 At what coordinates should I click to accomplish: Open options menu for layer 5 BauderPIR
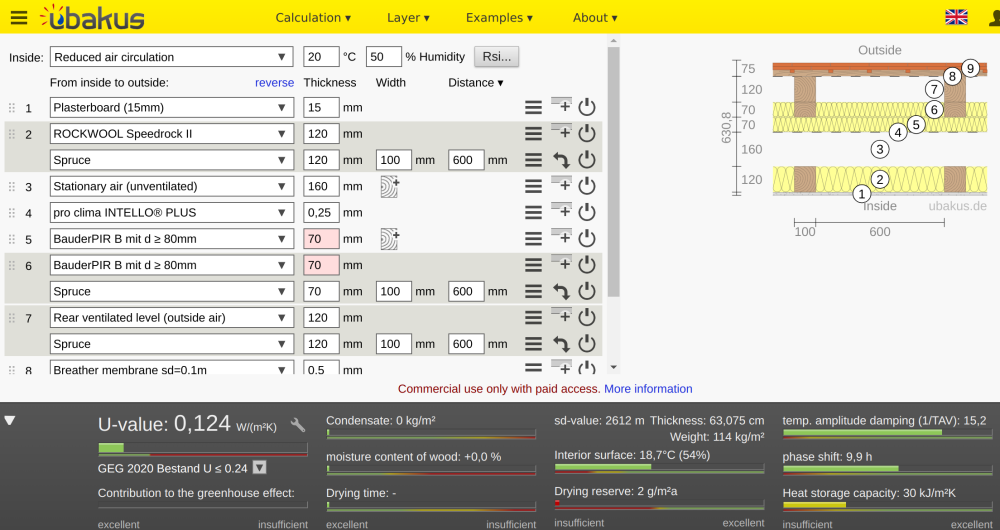[x=534, y=239]
